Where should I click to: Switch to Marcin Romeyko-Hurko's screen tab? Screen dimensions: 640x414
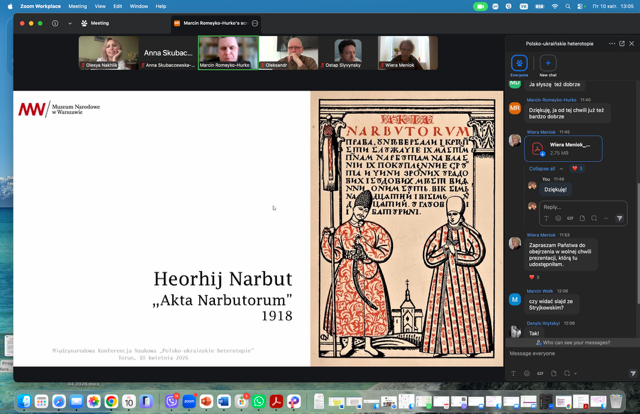[x=214, y=23]
